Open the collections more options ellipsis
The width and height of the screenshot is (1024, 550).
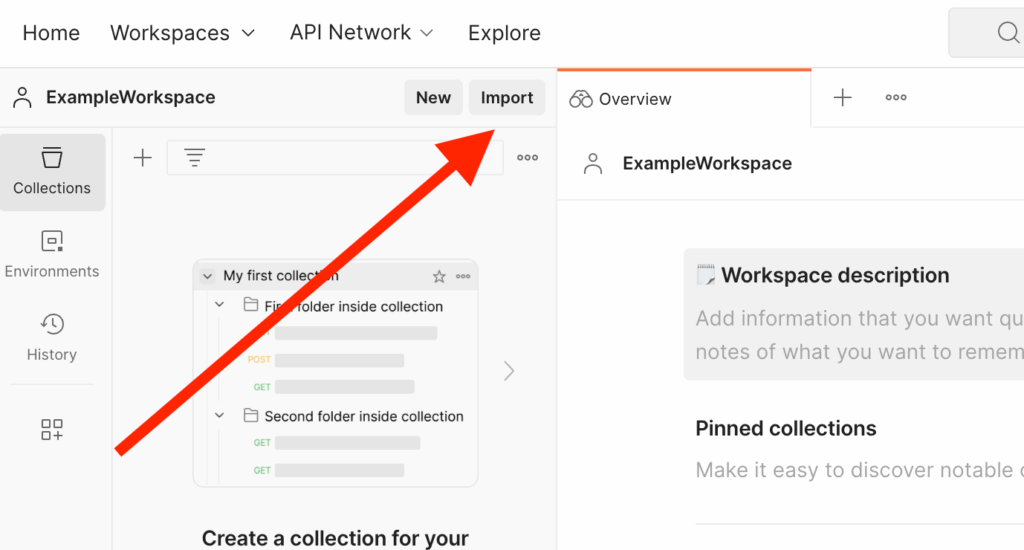[527, 158]
